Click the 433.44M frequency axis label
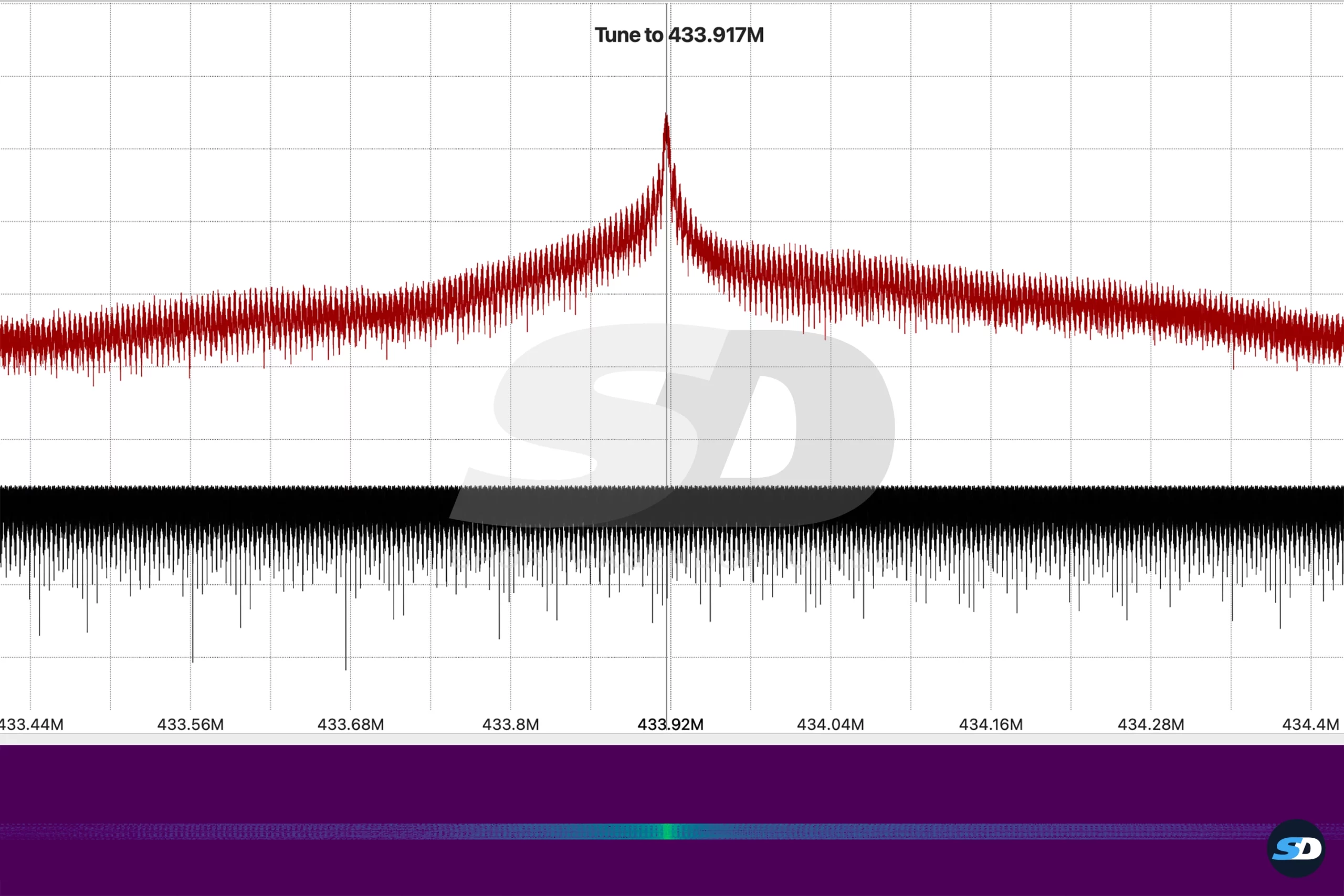 point(31,724)
